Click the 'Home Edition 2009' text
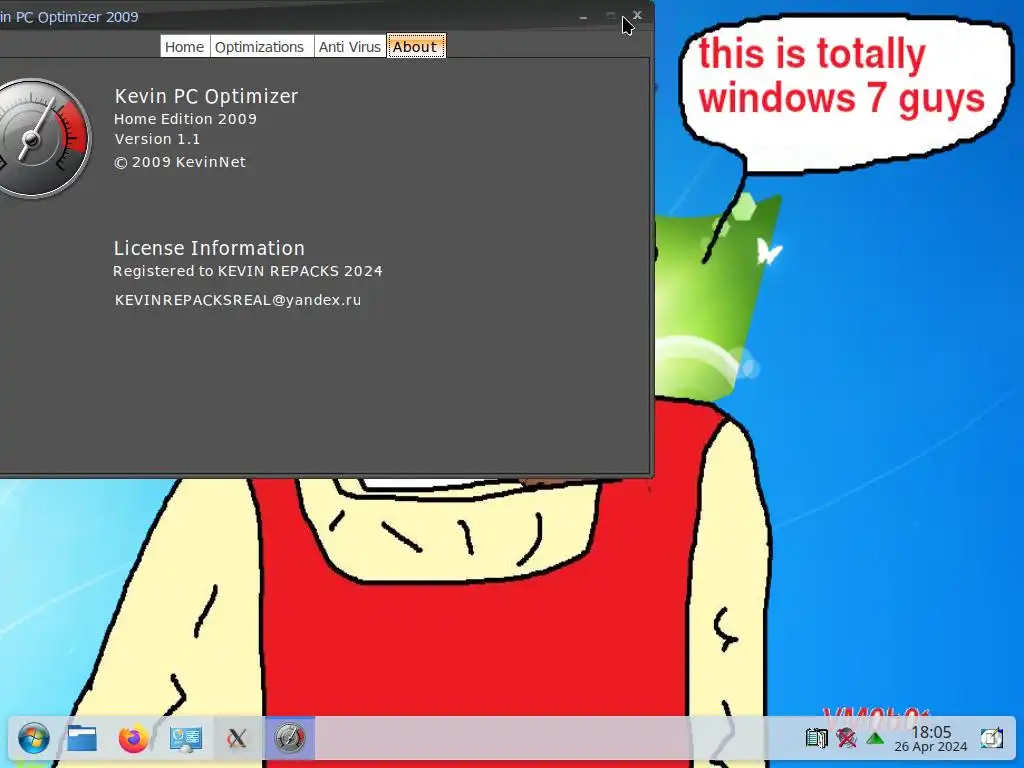The height and width of the screenshot is (768, 1024). click(x=185, y=119)
